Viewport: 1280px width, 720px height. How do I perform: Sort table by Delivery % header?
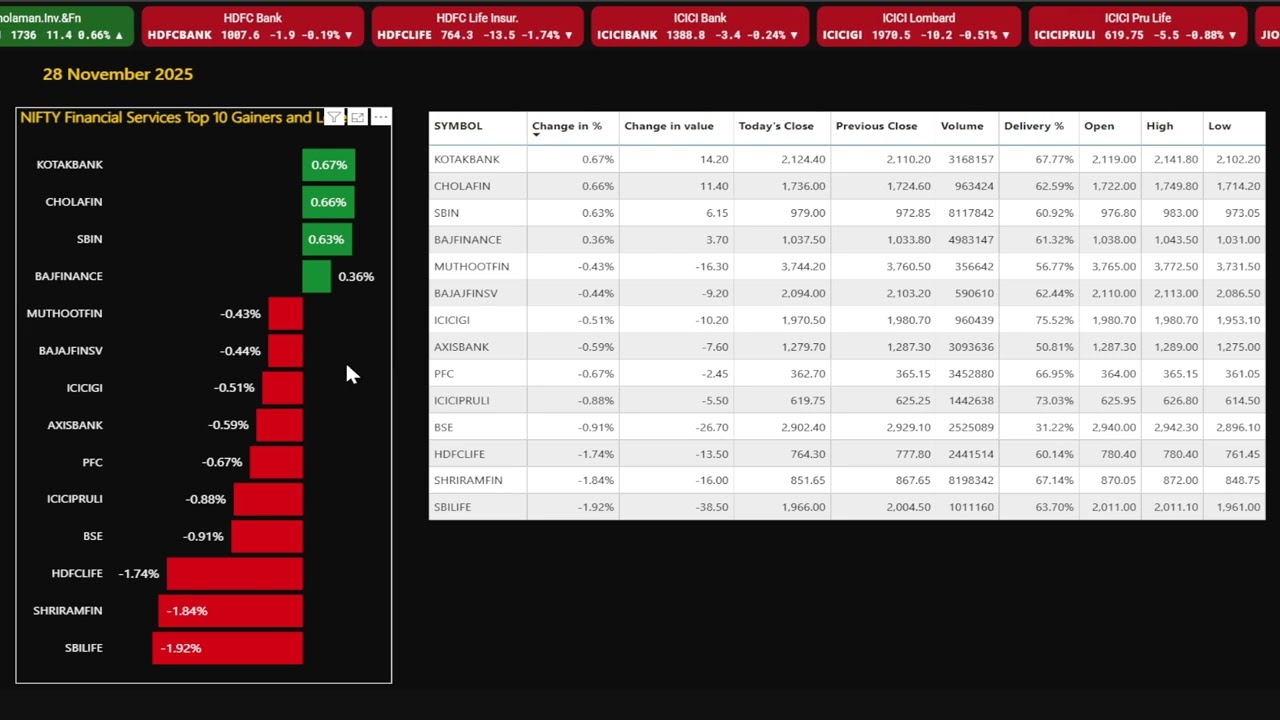tap(1034, 126)
